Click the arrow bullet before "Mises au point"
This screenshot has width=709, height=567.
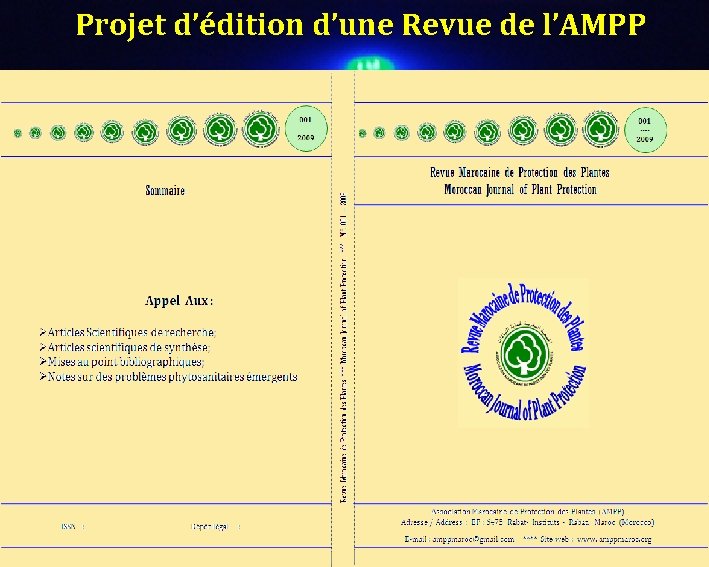click(x=43, y=362)
